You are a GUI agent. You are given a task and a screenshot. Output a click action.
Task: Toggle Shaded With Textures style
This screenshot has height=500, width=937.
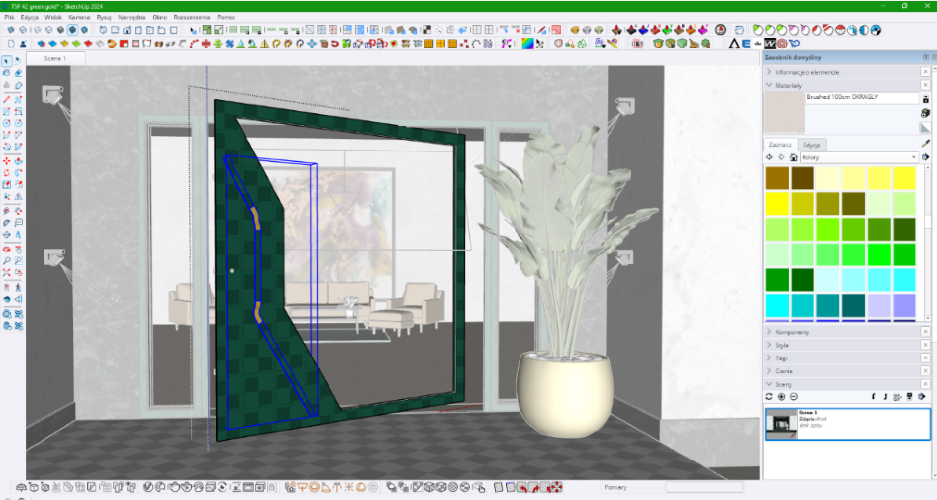(72, 30)
